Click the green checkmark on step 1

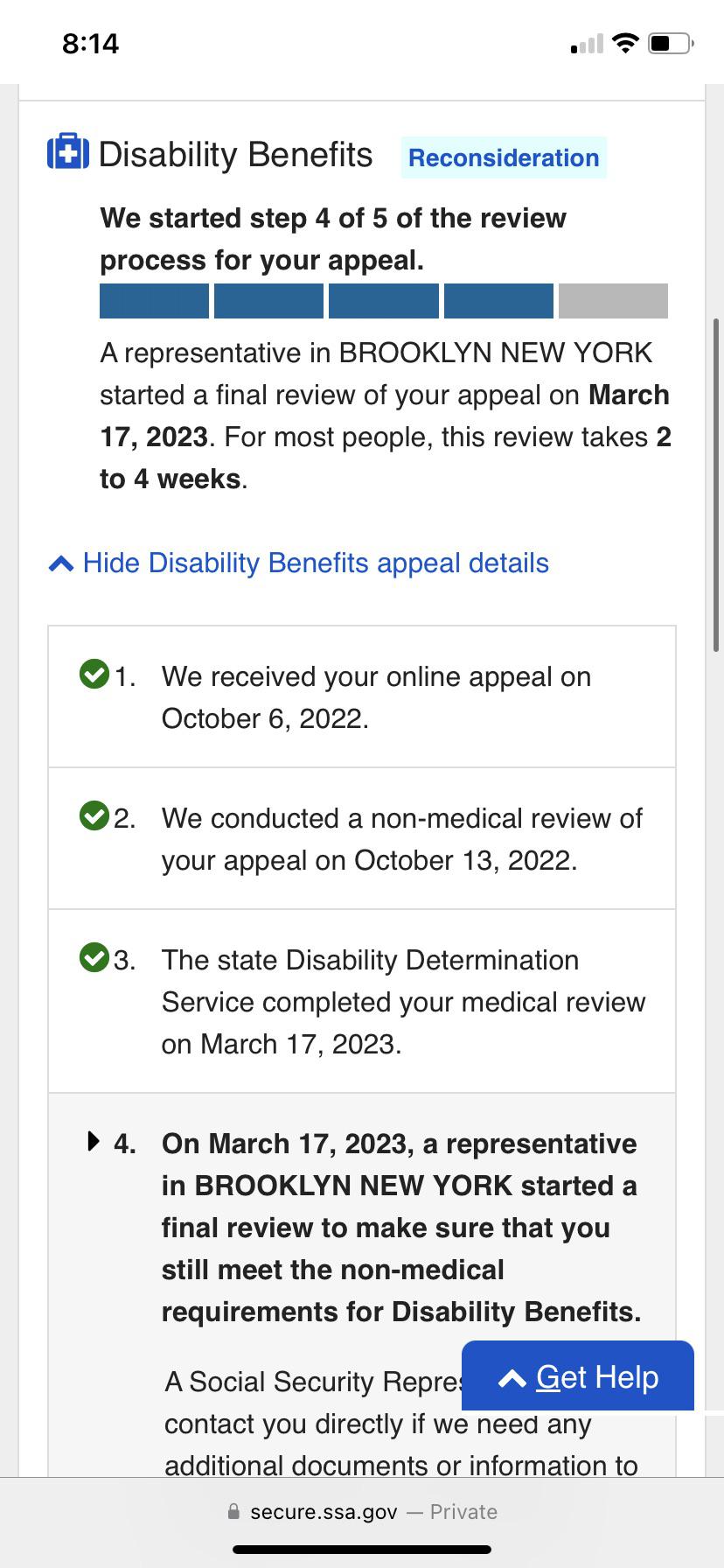[x=94, y=676]
